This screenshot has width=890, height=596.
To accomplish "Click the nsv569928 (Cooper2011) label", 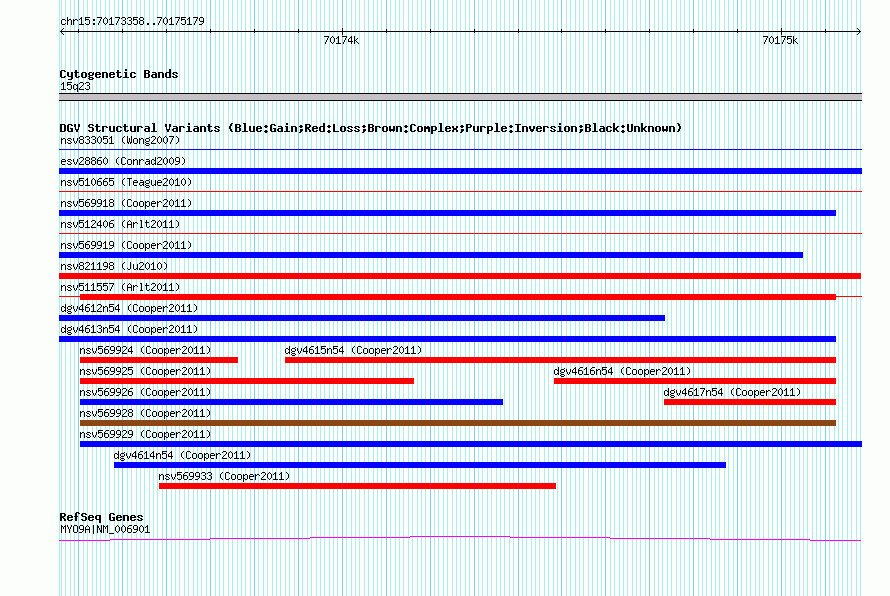I will tap(145, 413).
